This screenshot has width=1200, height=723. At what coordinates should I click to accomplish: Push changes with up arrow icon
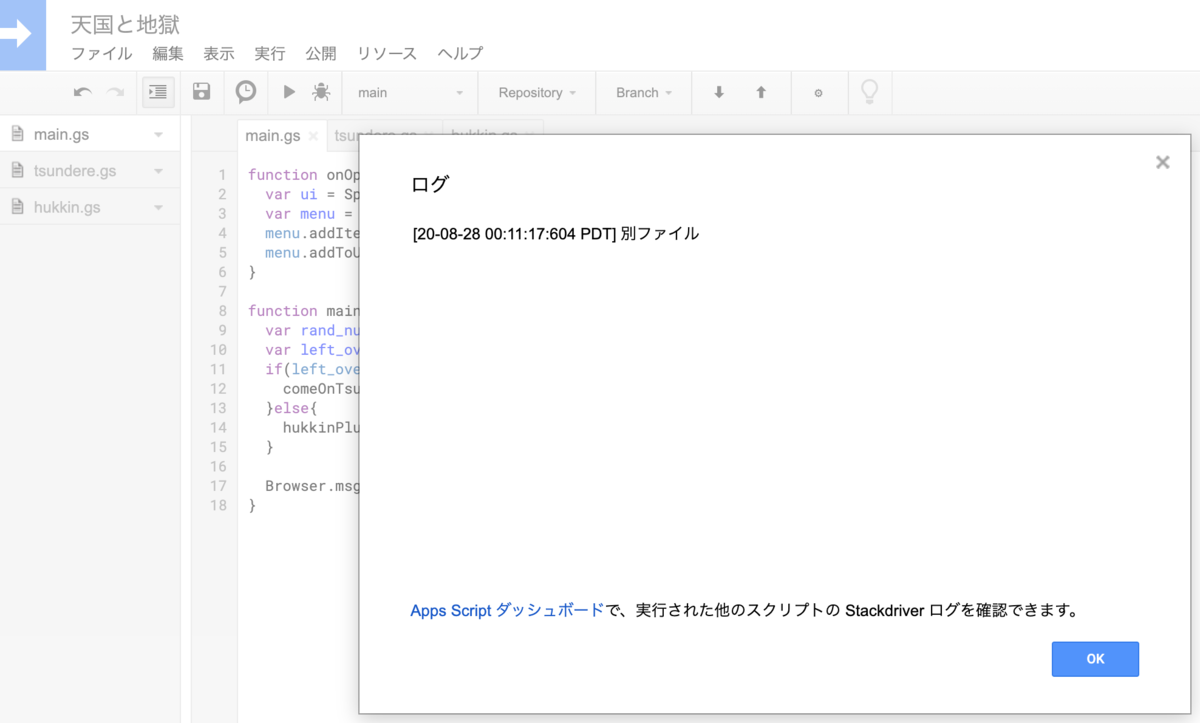pos(761,92)
